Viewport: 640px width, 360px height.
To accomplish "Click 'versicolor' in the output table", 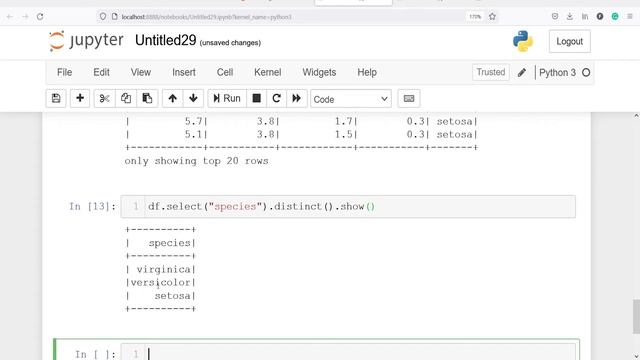I will click(x=160, y=282).
